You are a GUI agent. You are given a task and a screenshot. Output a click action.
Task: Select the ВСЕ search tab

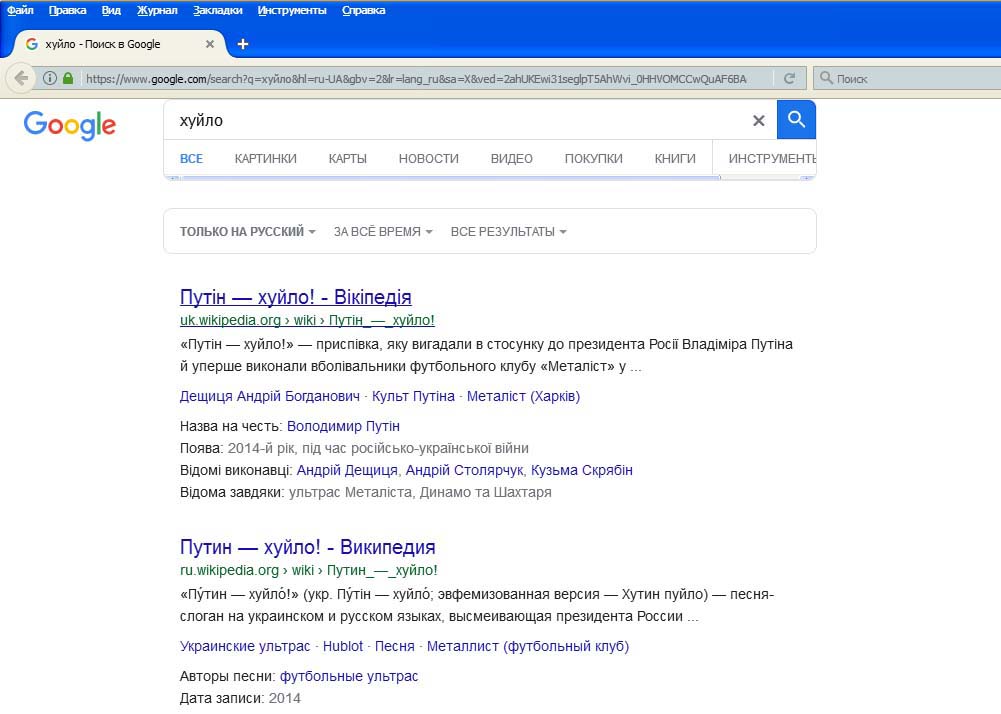[x=192, y=158]
